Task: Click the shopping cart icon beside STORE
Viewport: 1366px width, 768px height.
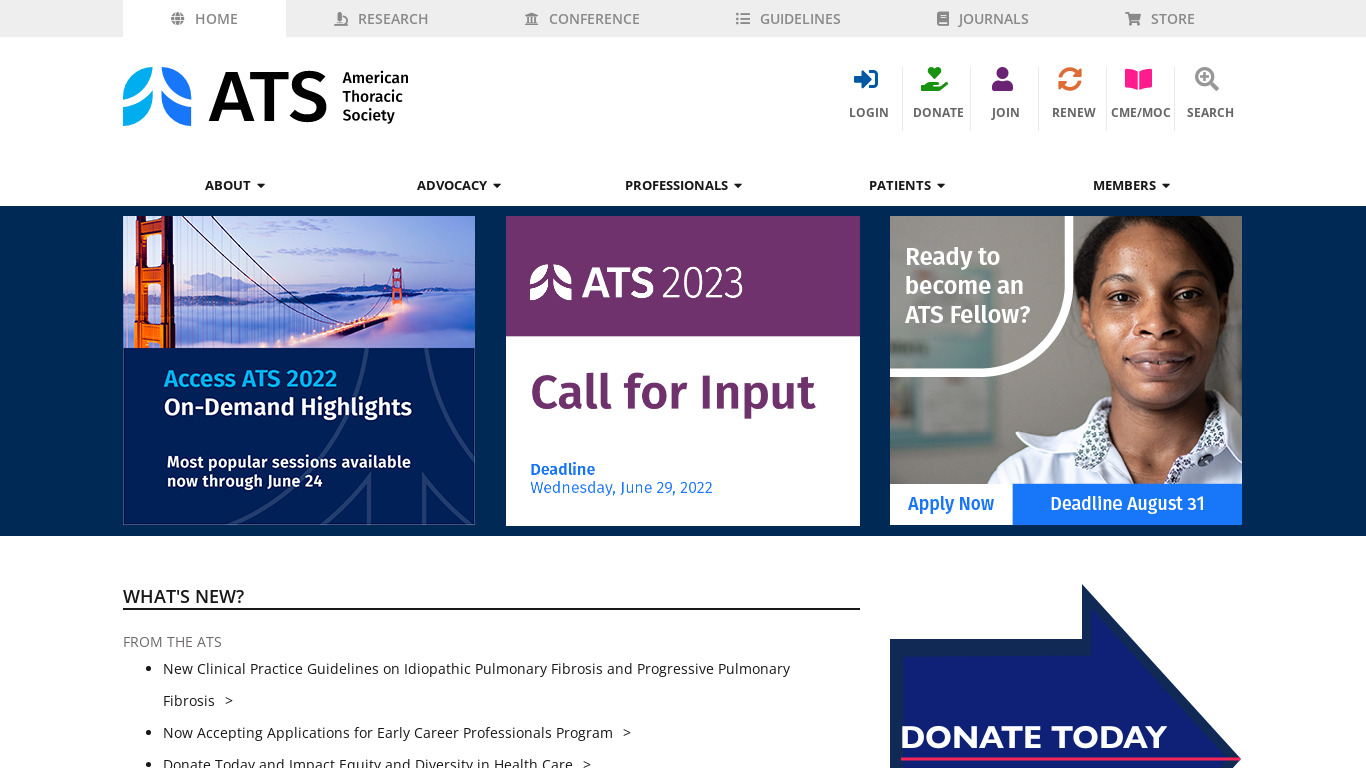Action: click(1133, 19)
